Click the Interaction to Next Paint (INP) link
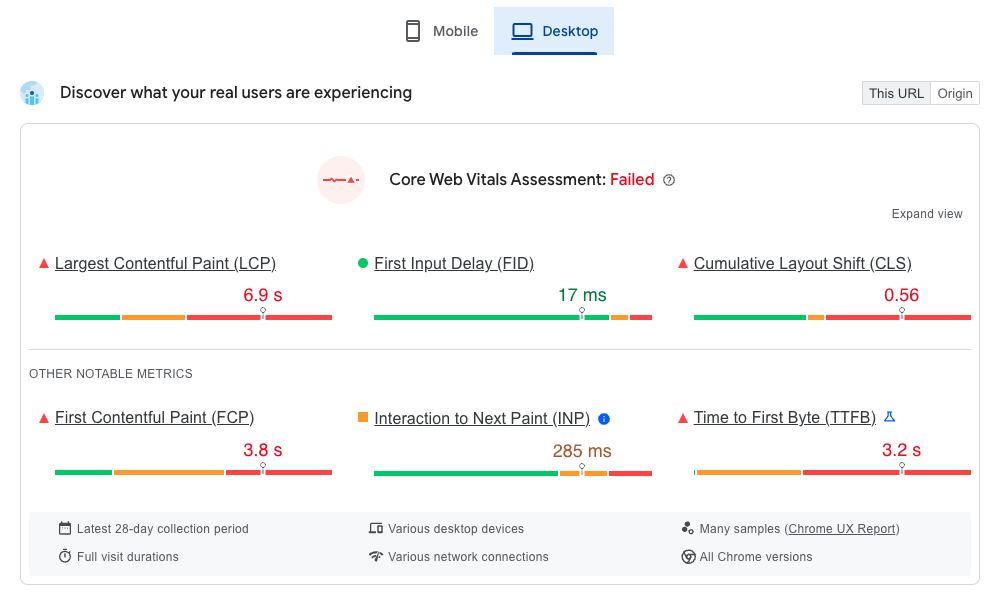Viewport: 999px width, 605px height. (x=482, y=419)
